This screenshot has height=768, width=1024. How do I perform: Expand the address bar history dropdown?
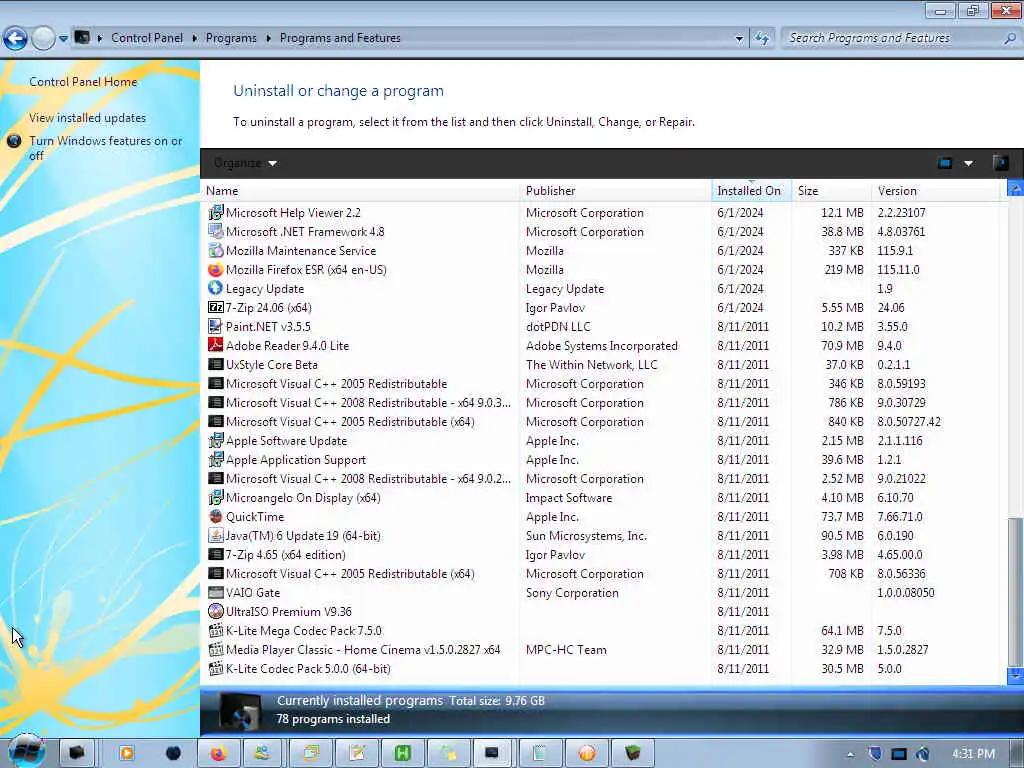pos(739,39)
